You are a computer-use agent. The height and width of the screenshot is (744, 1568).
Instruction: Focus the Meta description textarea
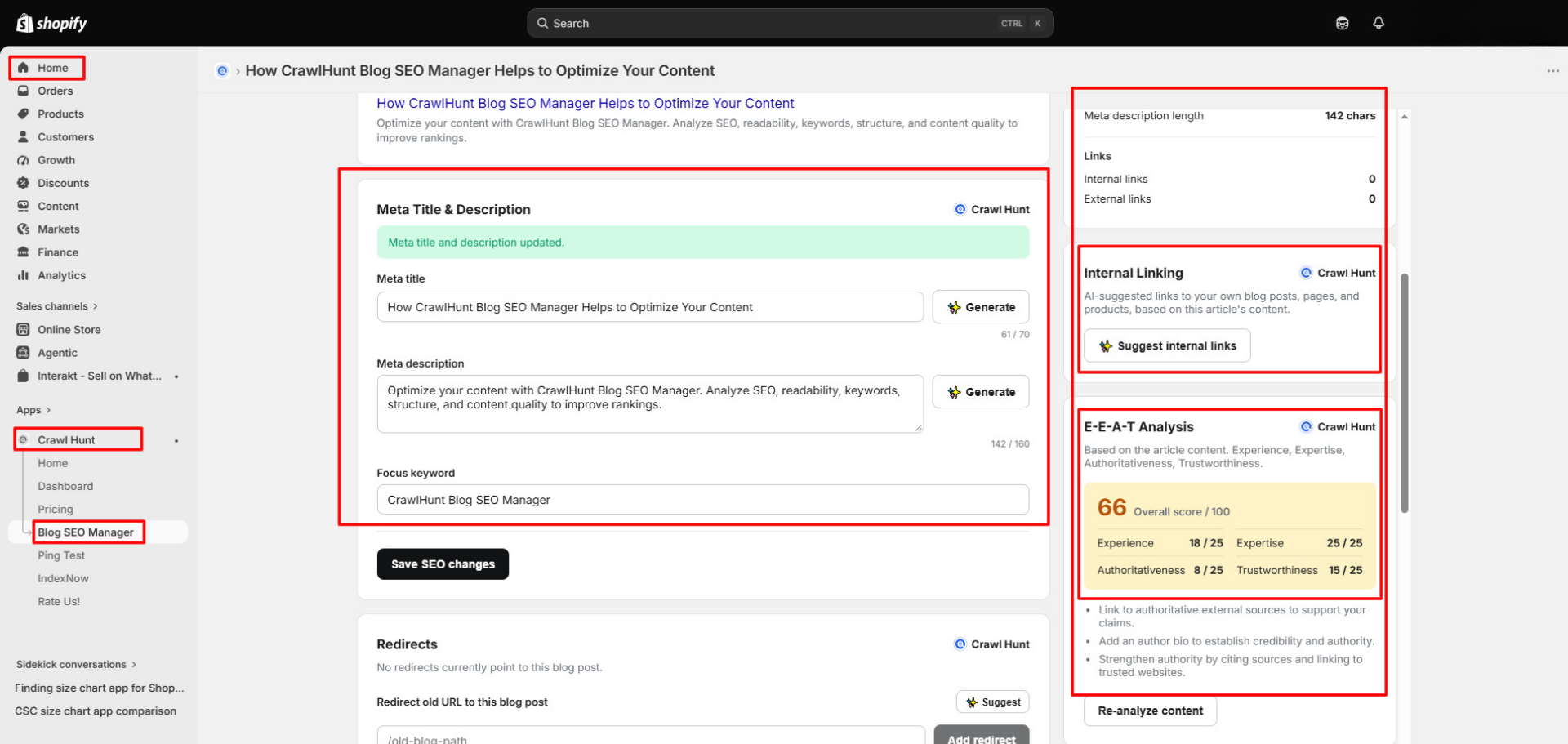(x=650, y=403)
